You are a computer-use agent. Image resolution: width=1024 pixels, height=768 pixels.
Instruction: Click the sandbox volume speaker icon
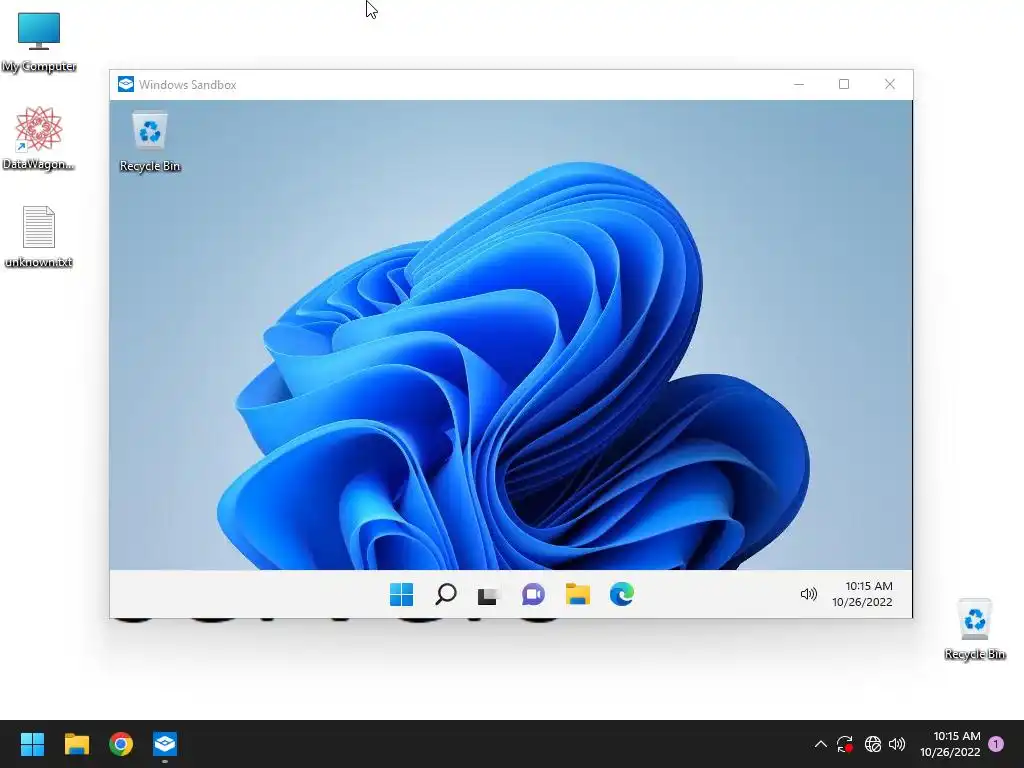coord(808,594)
